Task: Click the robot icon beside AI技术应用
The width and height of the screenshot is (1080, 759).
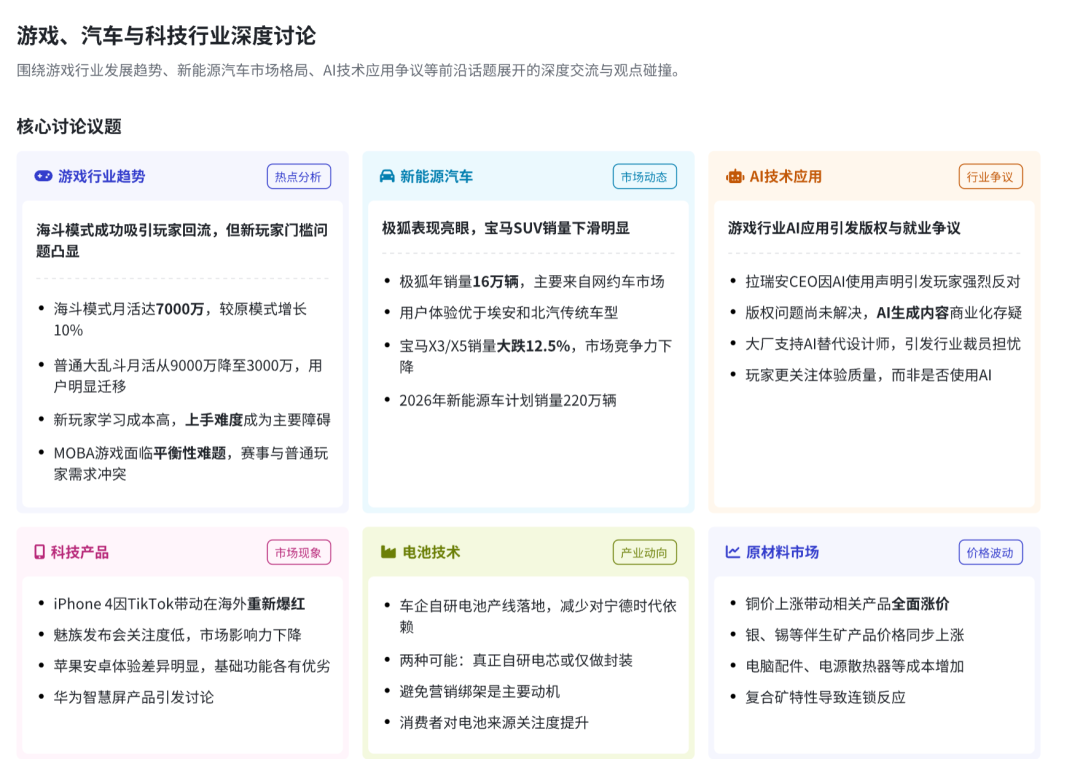Action: tap(735, 177)
